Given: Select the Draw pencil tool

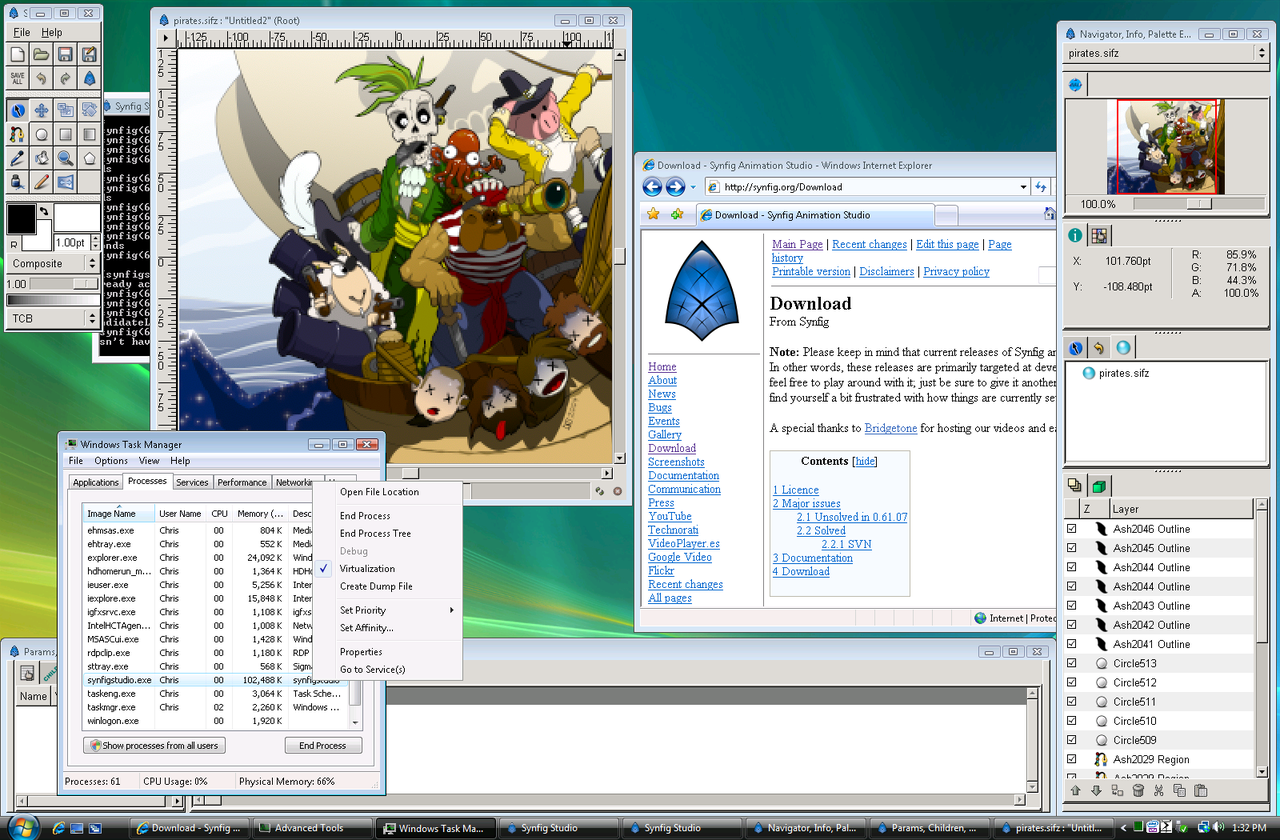Looking at the screenshot, I should pos(41,182).
